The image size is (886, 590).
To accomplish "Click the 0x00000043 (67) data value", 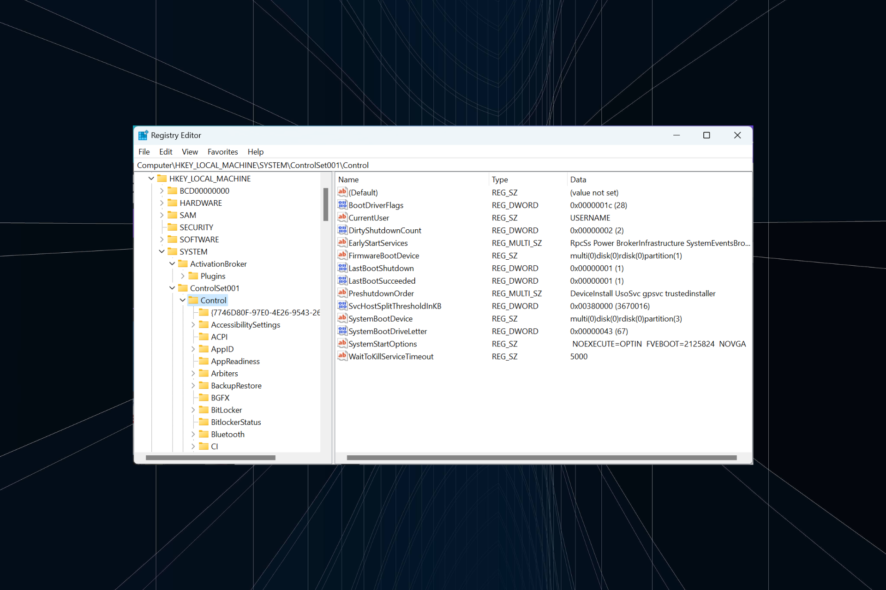I will click(x=598, y=331).
